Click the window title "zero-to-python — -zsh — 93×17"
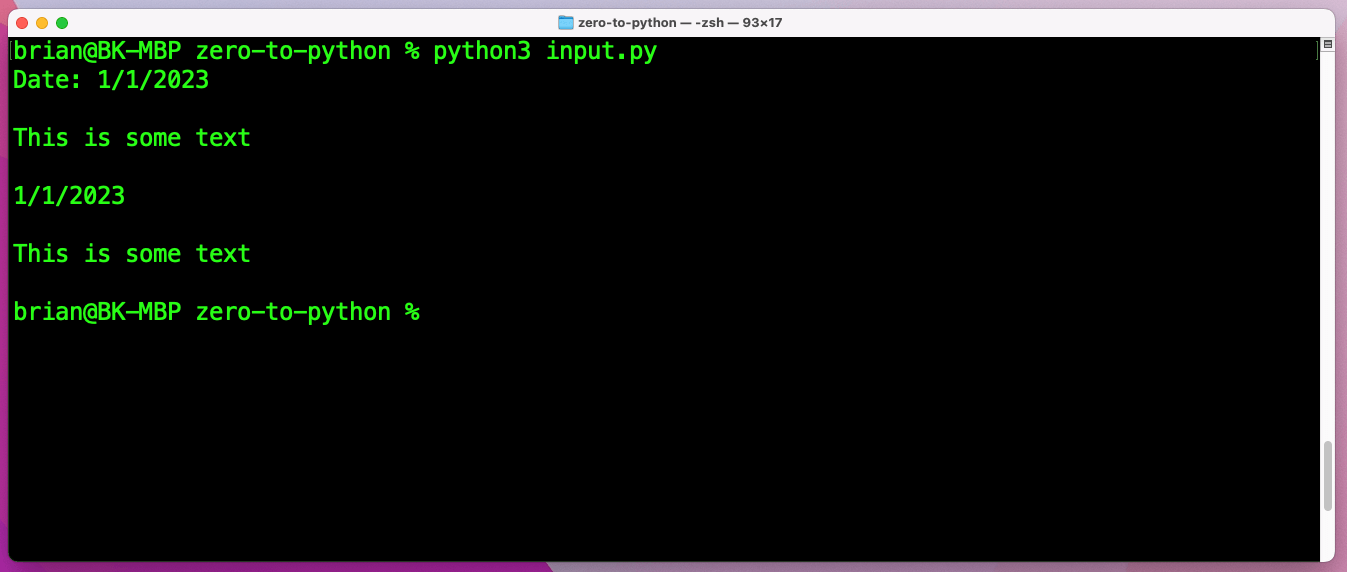This screenshot has width=1347, height=572. [x=680, y=22]
